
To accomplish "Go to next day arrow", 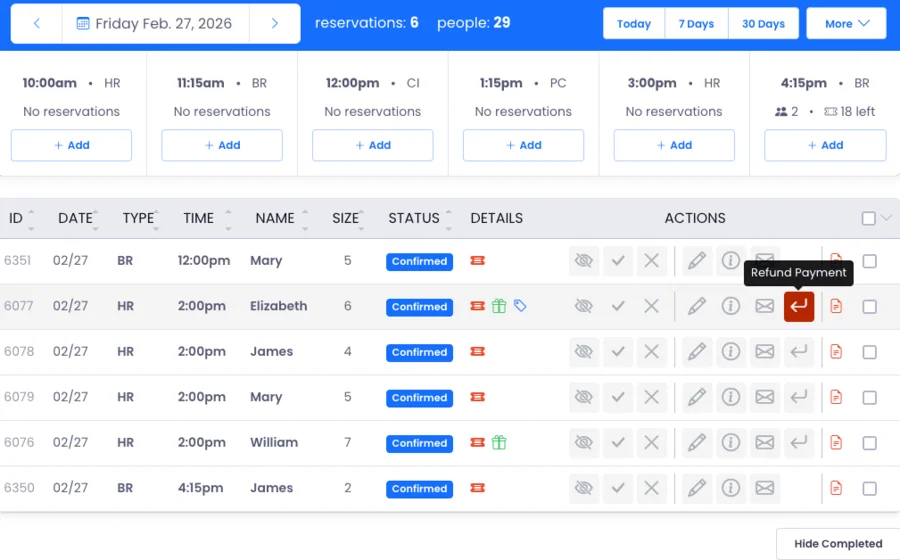I will pyautogui.click(x=274, y=24).
